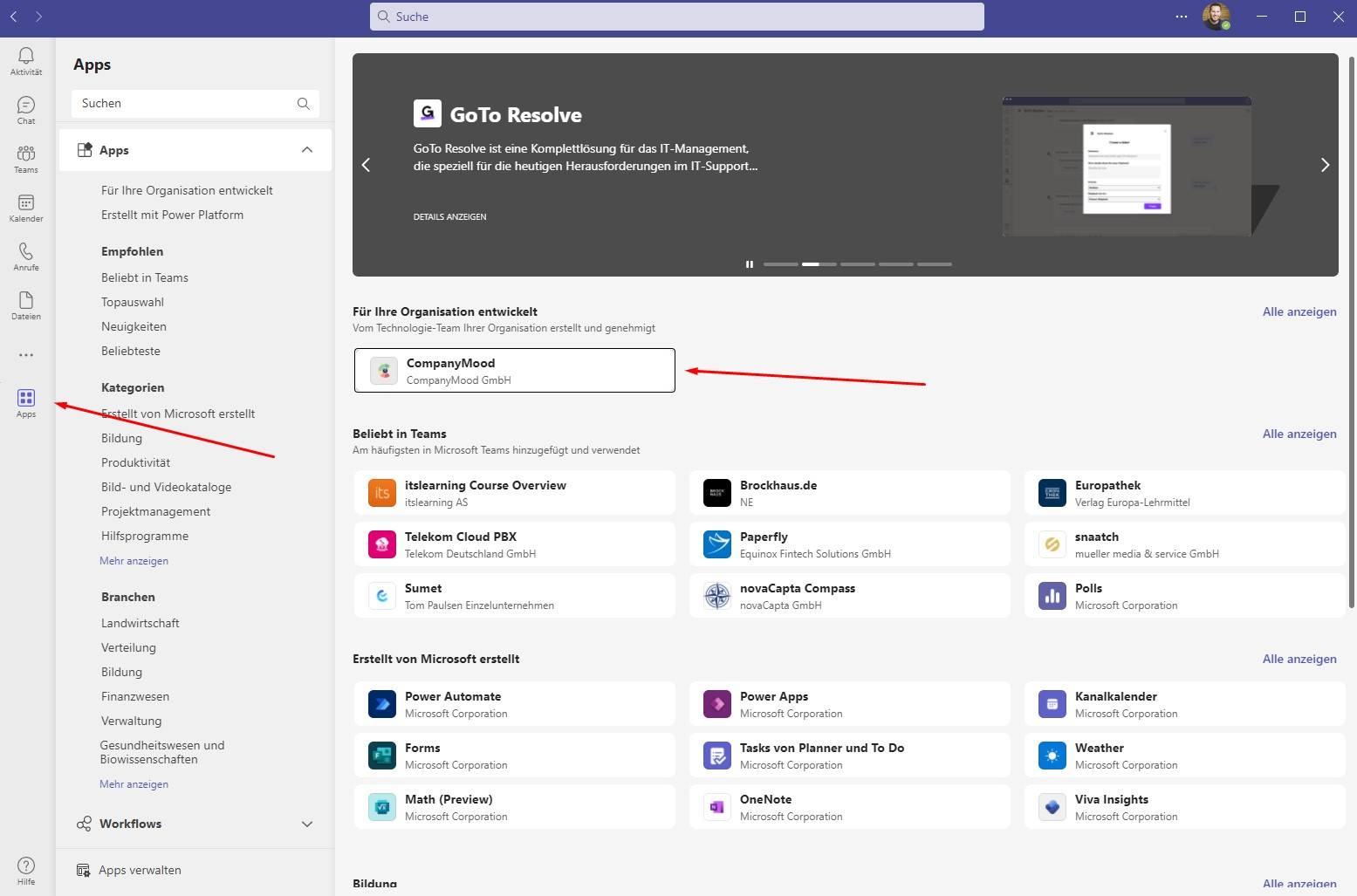The height and width of the screenshot is (896, 1357).
Task: Click the Viva Insights icon
Action: pyautogui.click(x=1052, y=807)
